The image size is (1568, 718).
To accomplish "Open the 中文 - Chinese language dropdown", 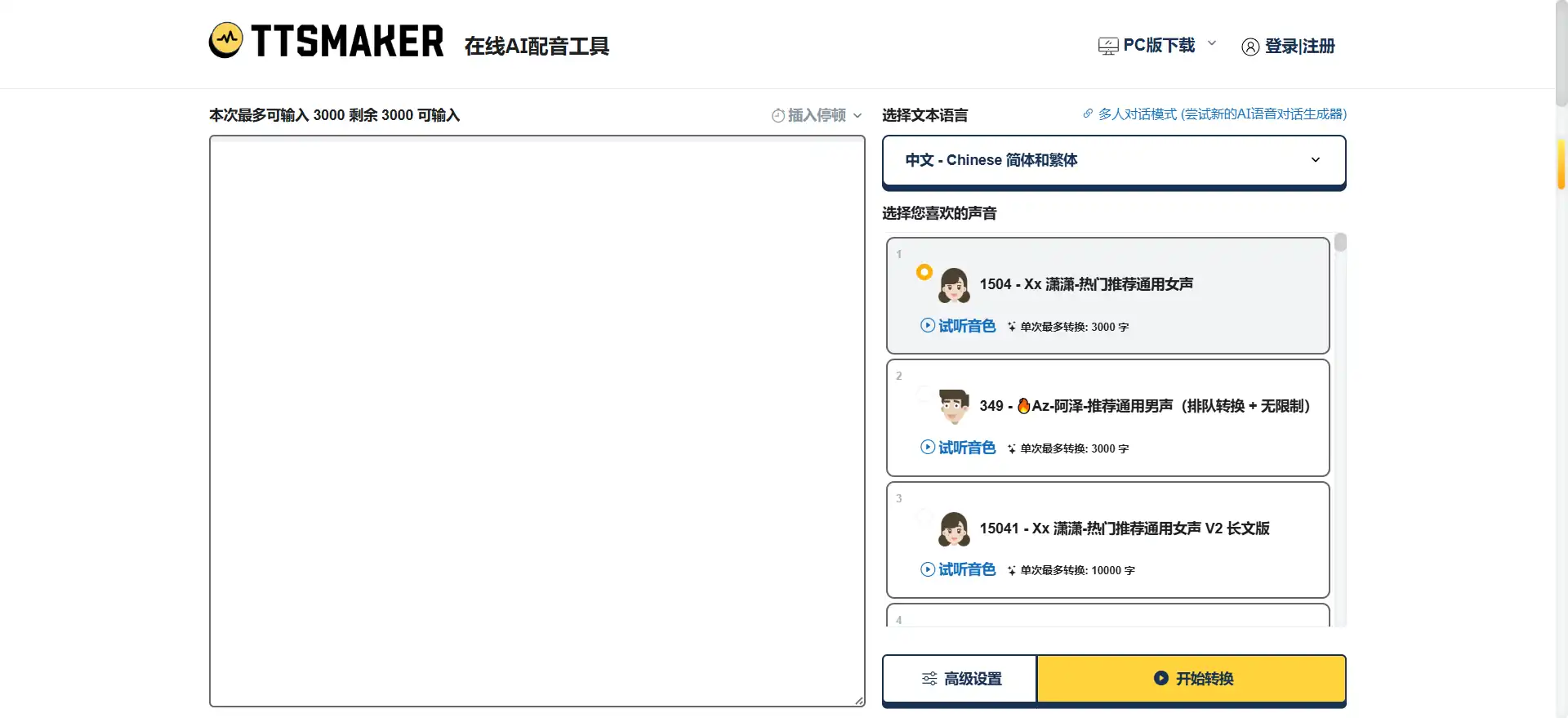I will [x=1114, y=161].
